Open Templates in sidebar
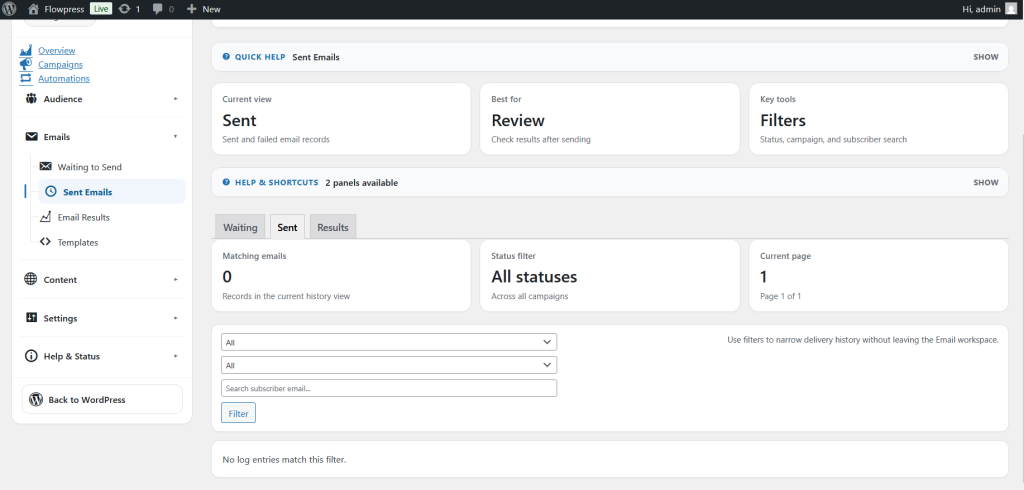 (x=78, y=242)
